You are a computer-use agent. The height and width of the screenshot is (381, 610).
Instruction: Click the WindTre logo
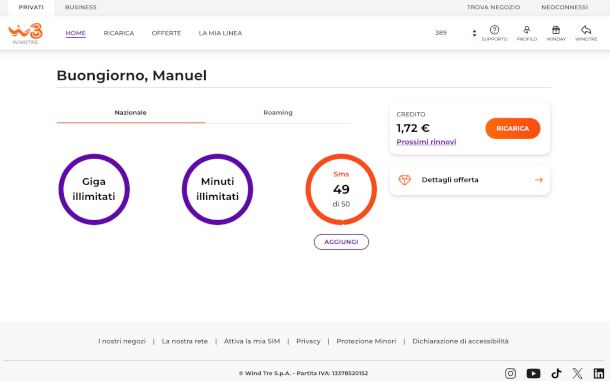click(26, 33)
